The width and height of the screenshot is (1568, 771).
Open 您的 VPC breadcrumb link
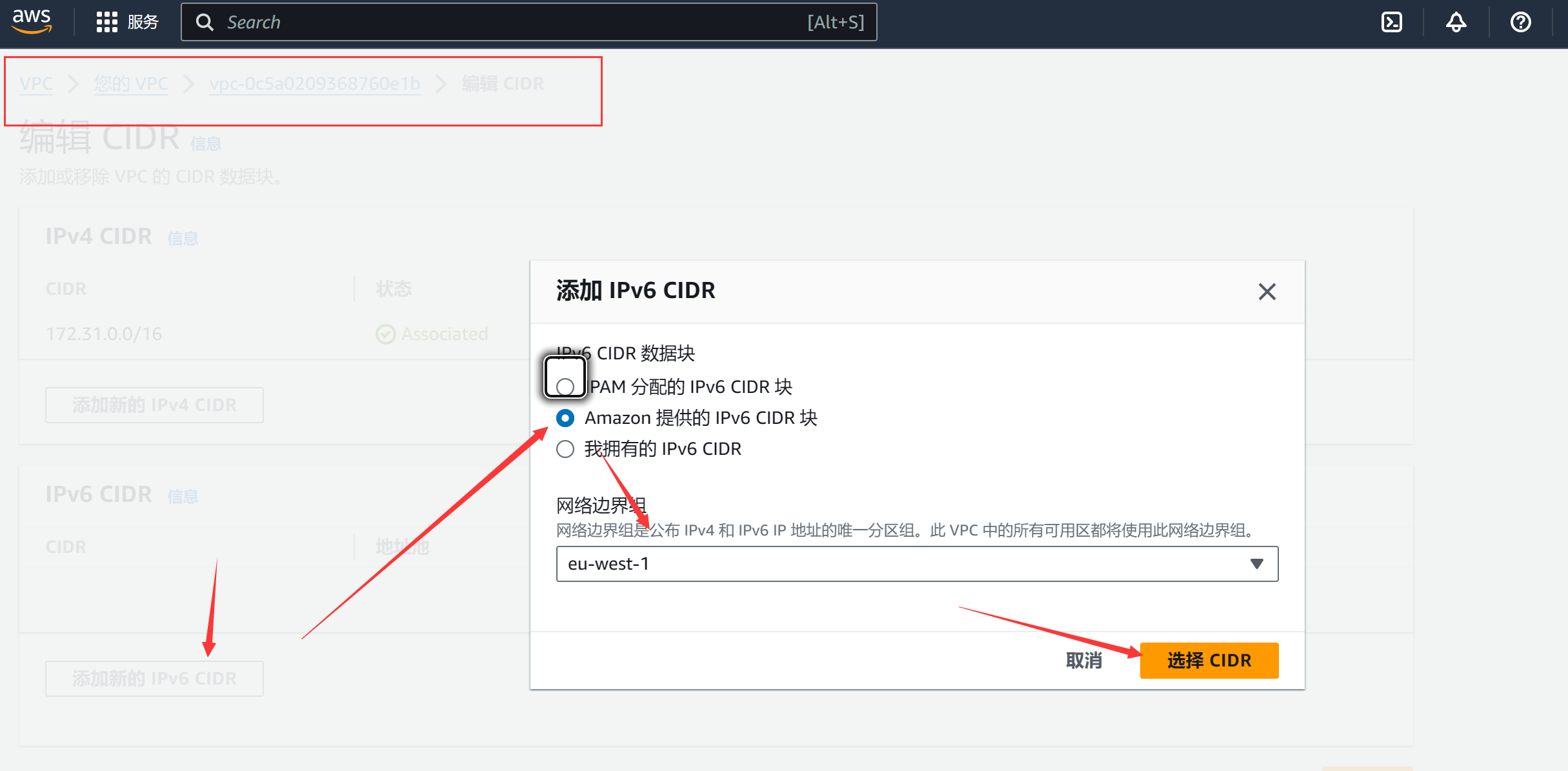tap(131, 84)
